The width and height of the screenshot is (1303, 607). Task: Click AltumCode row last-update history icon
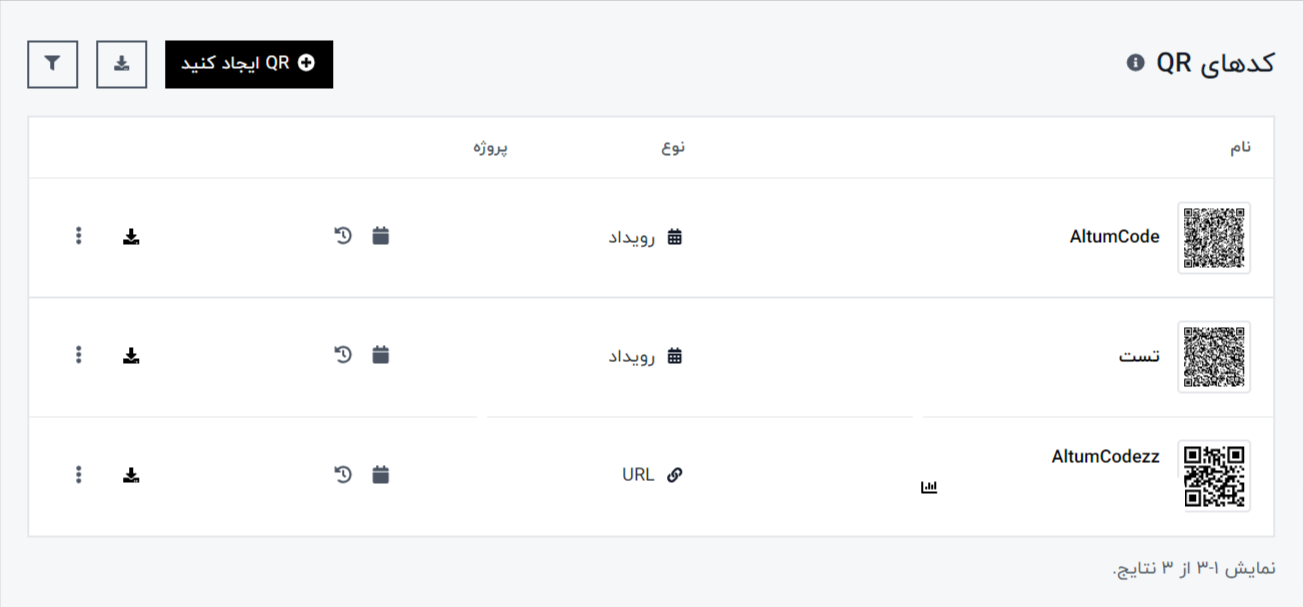coord(343,237)
